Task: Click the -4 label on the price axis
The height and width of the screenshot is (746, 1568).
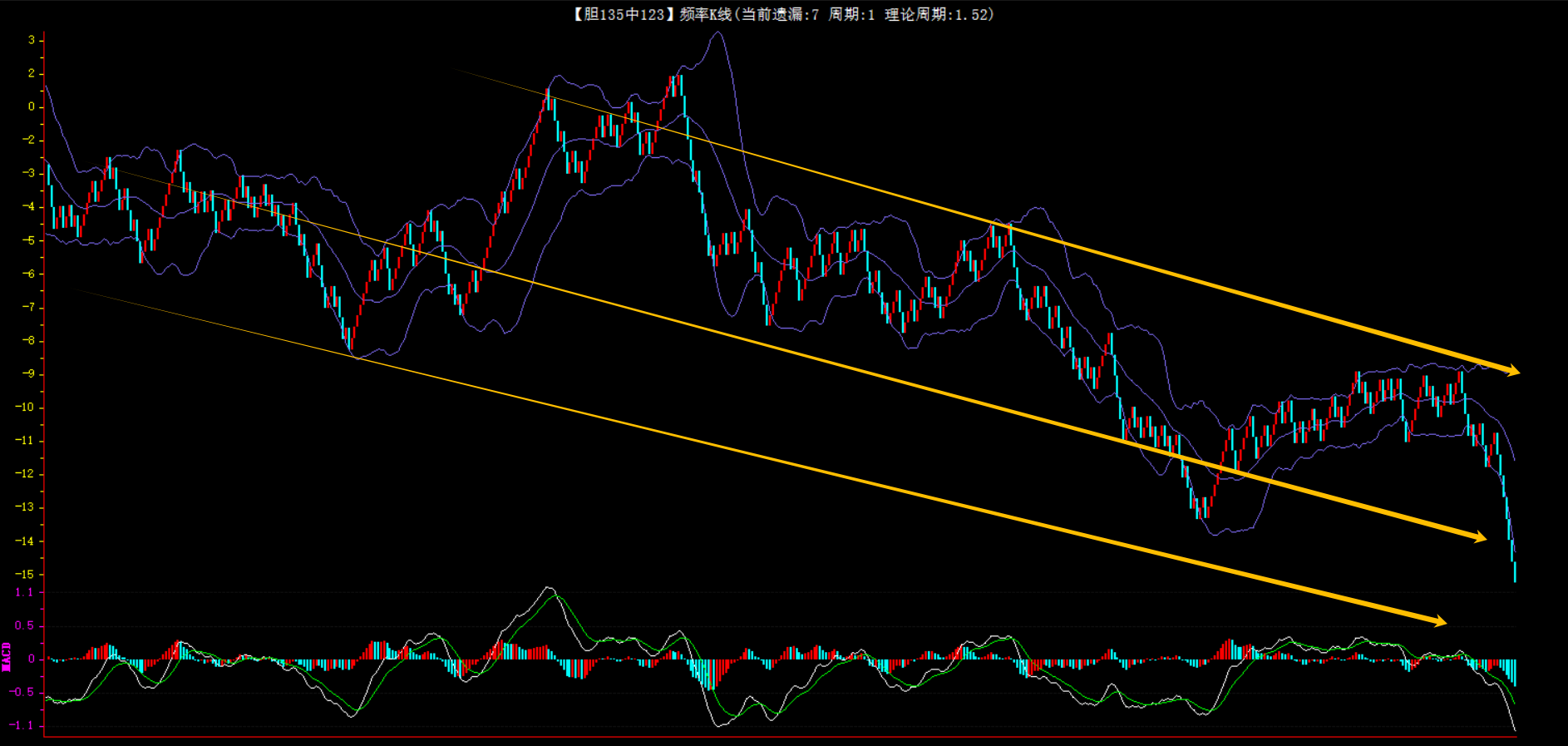Action: pos(28,206)
